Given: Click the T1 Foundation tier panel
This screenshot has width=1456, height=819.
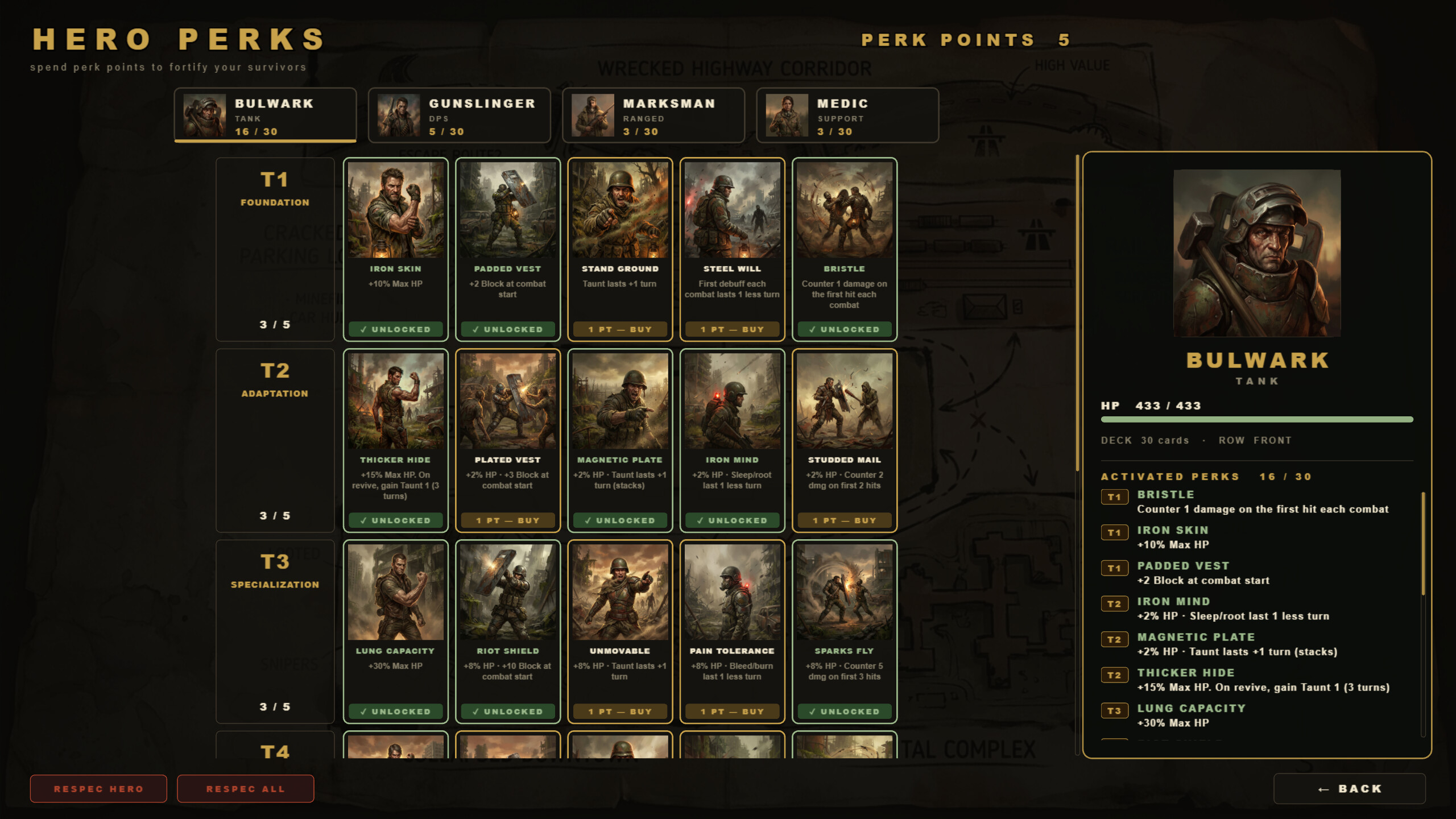Looking at the screenshot, I should [x=275, y=249].
